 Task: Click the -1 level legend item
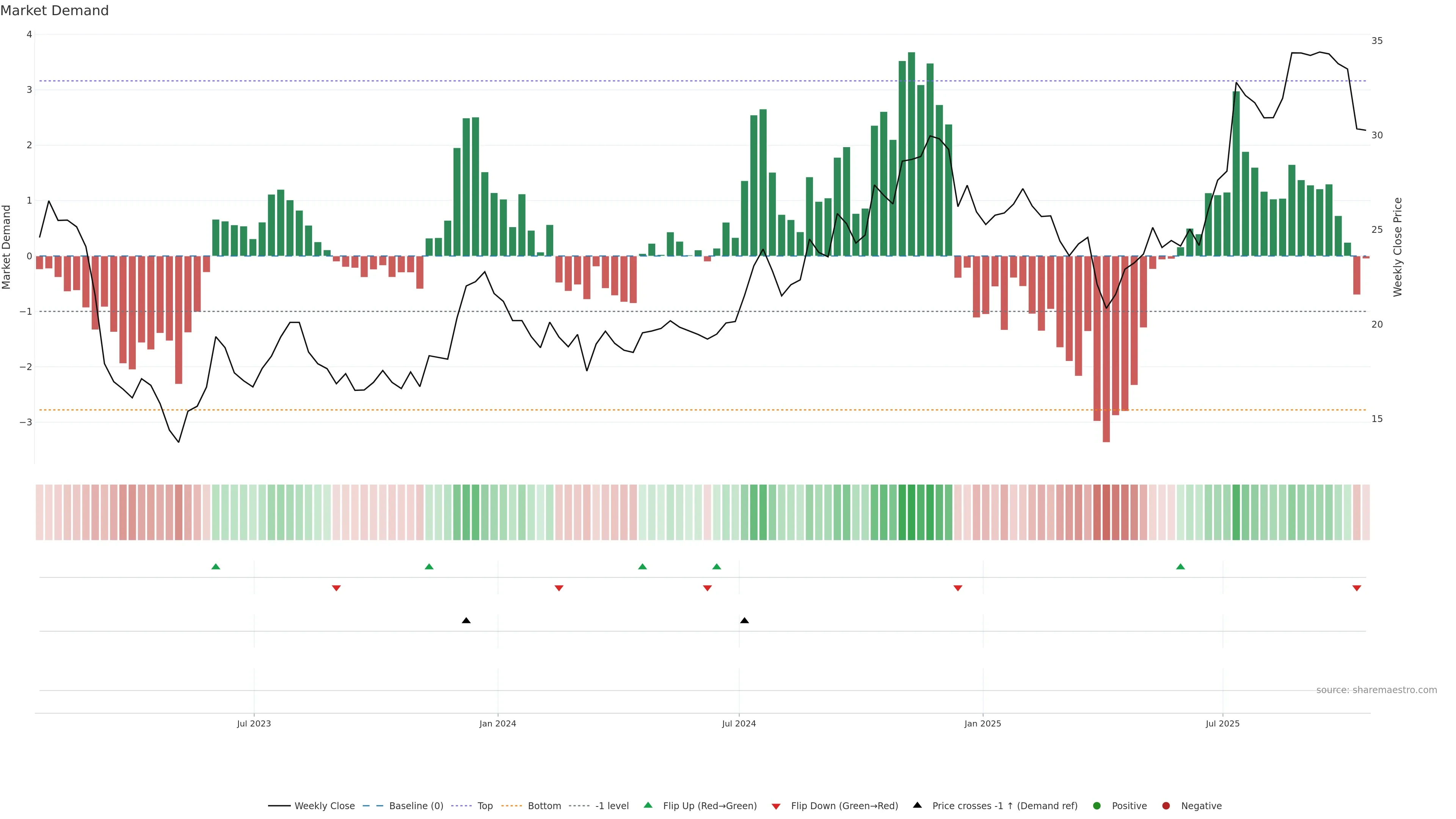pyautogui.click(x=612, y=805)
